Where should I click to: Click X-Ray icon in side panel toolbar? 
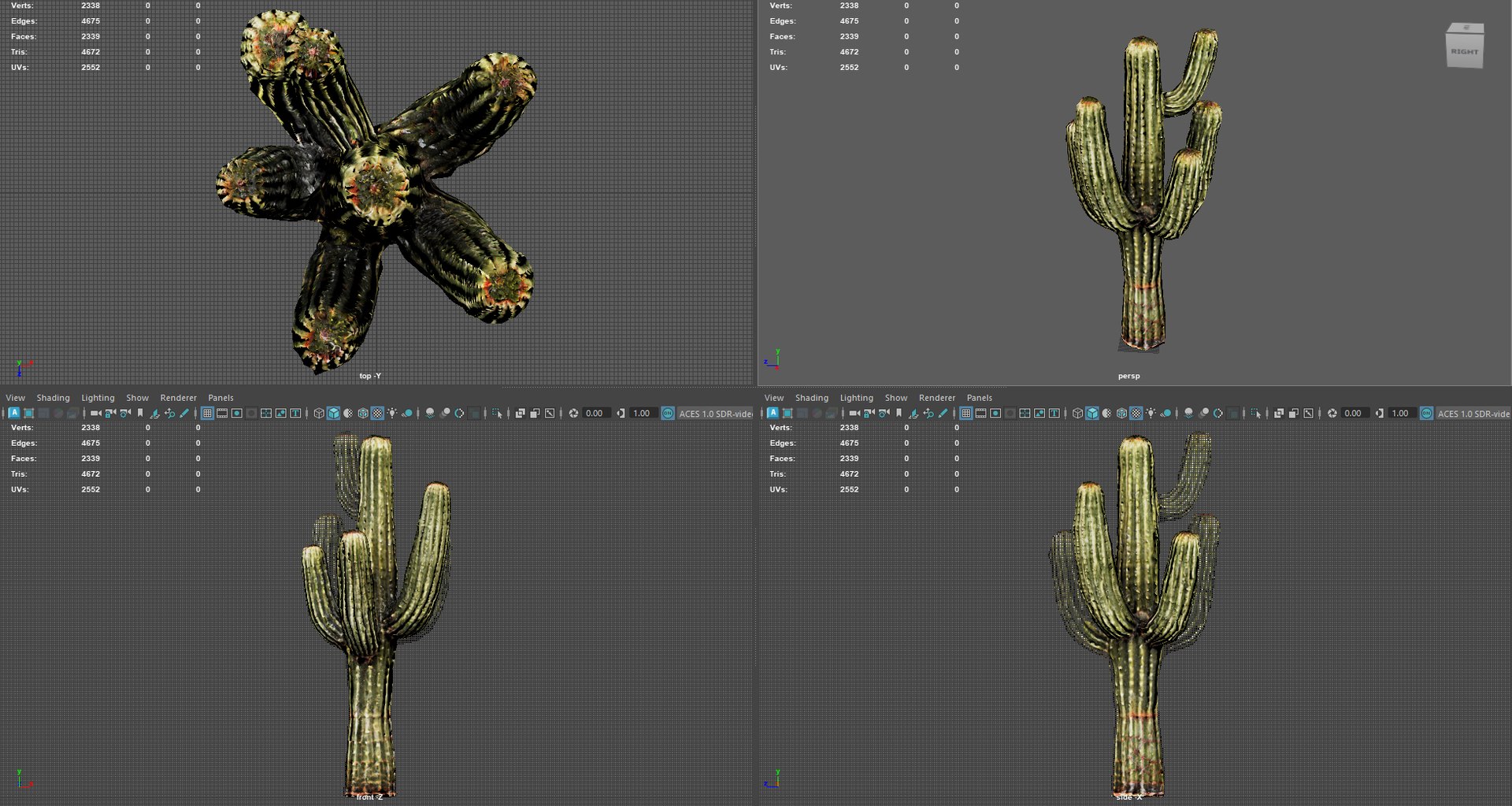coord(1278,413)
